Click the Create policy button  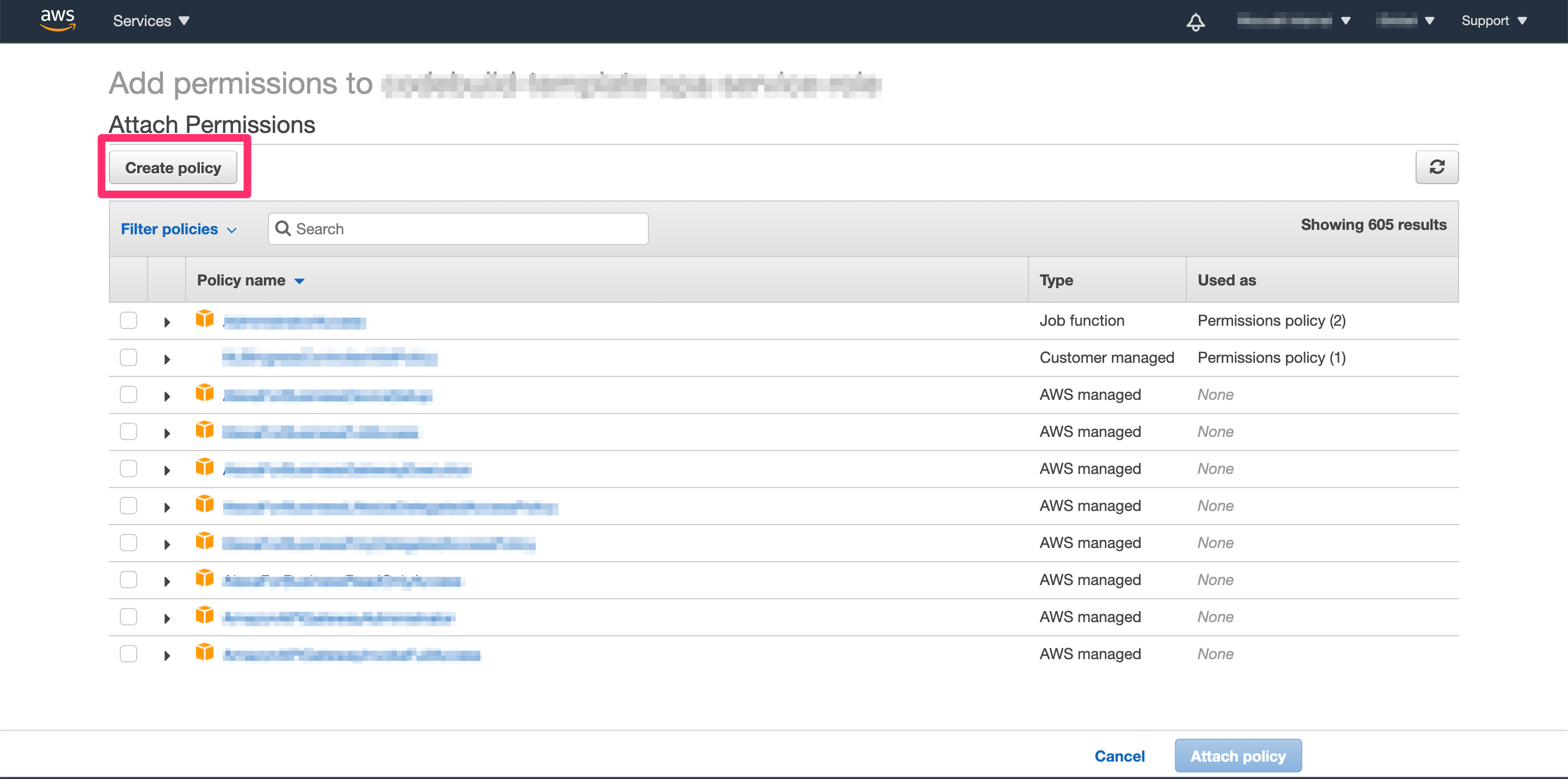point(173,167)
